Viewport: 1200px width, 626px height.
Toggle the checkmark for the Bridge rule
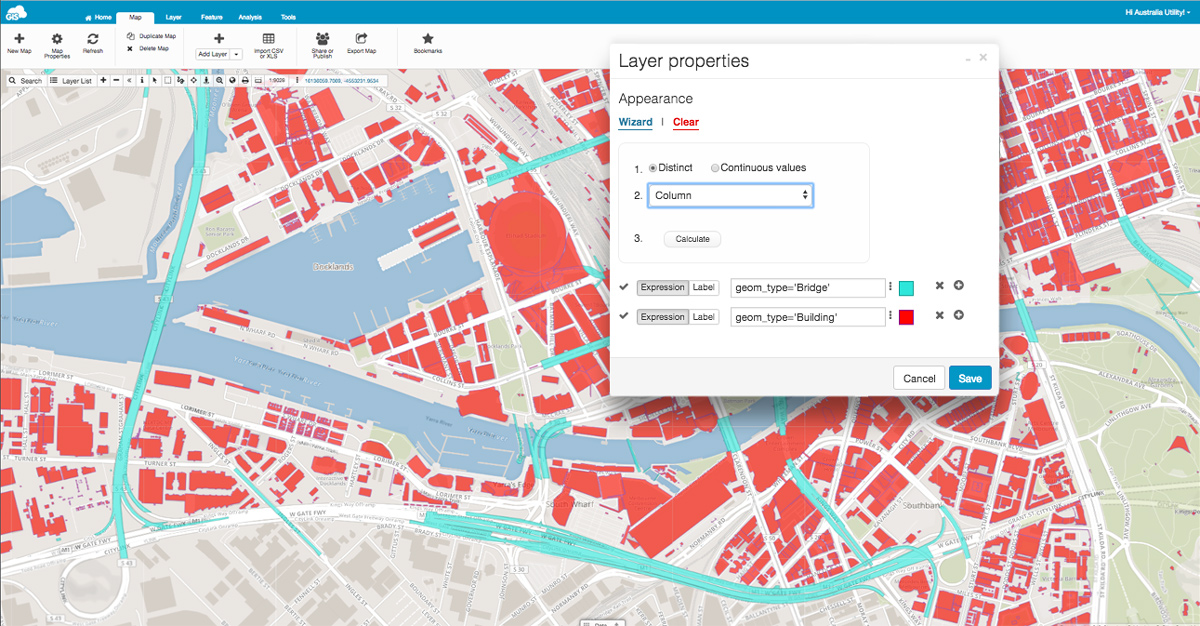pos(624,287)
